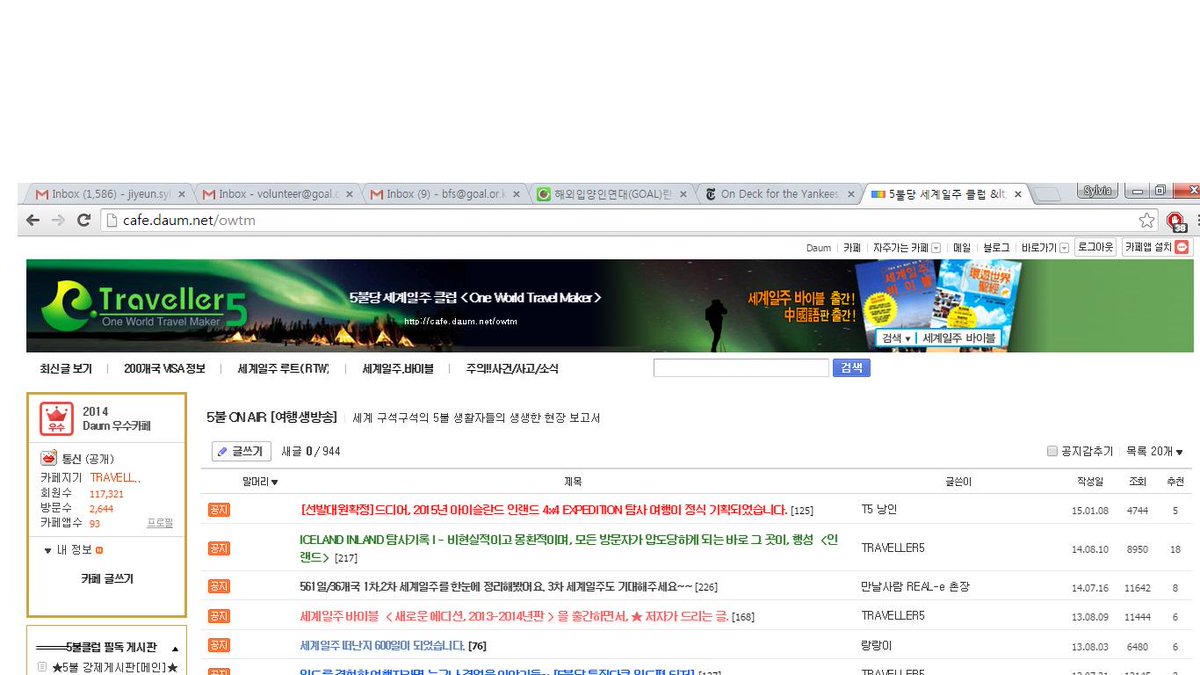Open the 561일/36개국 세계일주 post

coord(496,587)
